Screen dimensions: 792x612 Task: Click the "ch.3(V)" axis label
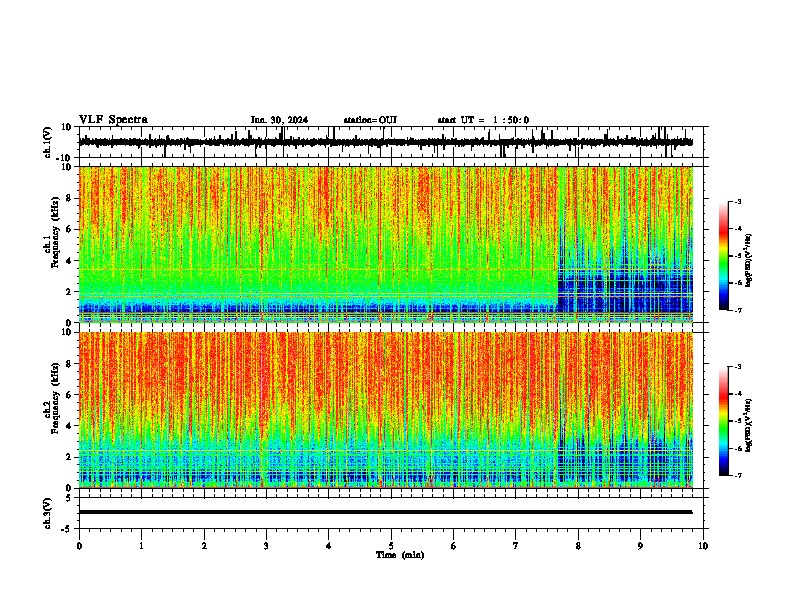pyautogui.click(x=48, y=513)
